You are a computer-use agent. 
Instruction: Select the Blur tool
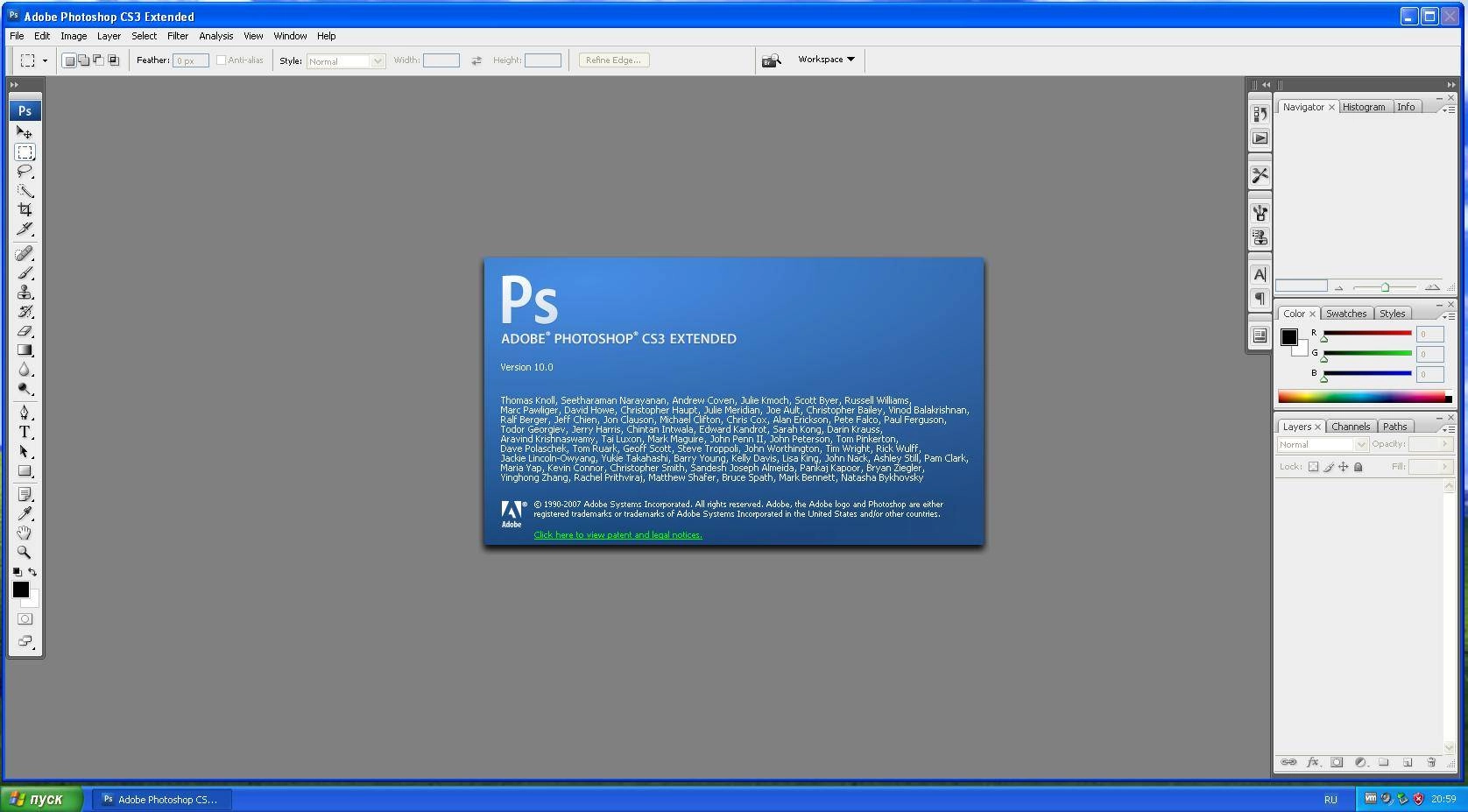pos(25,369)
